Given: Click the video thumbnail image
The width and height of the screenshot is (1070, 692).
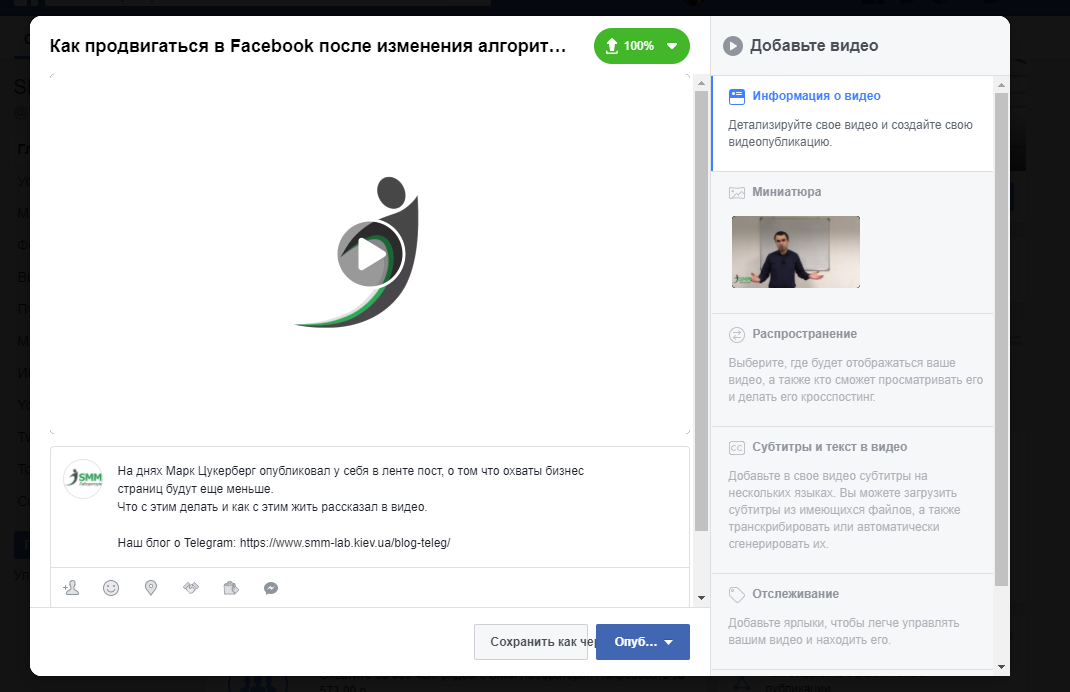Looking at the screenshot, I should (796, 252).
